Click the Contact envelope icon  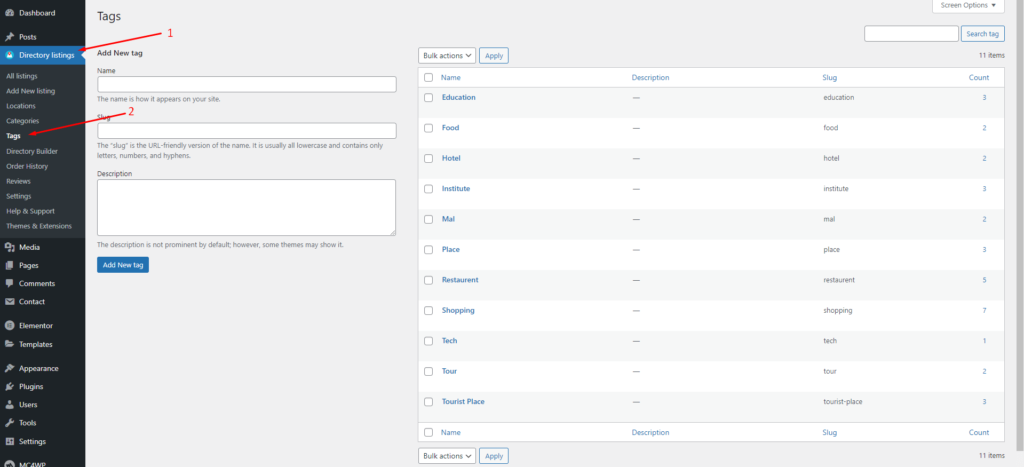point(10,302)
